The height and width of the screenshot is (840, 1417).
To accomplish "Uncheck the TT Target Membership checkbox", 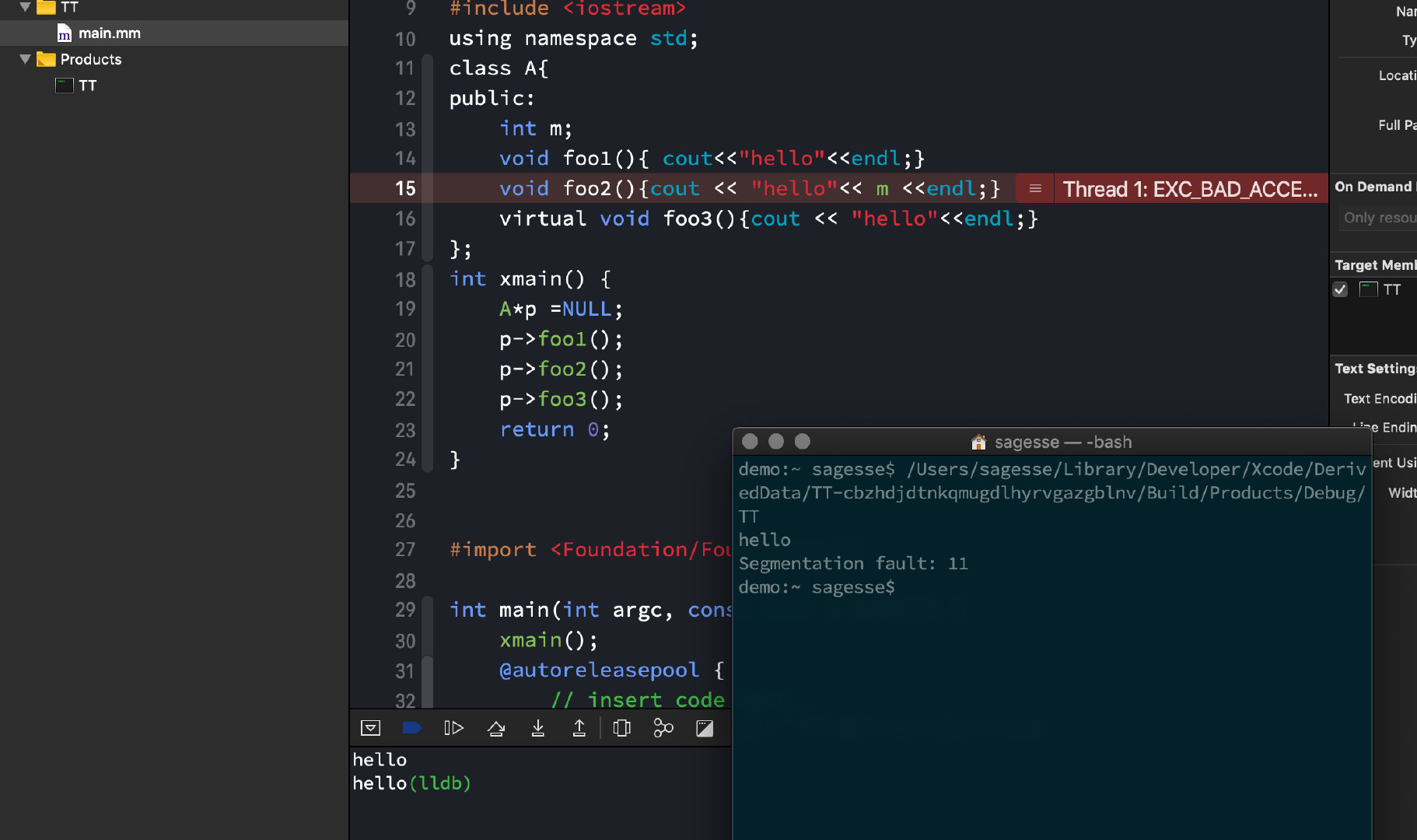I will pos(1340,289).
